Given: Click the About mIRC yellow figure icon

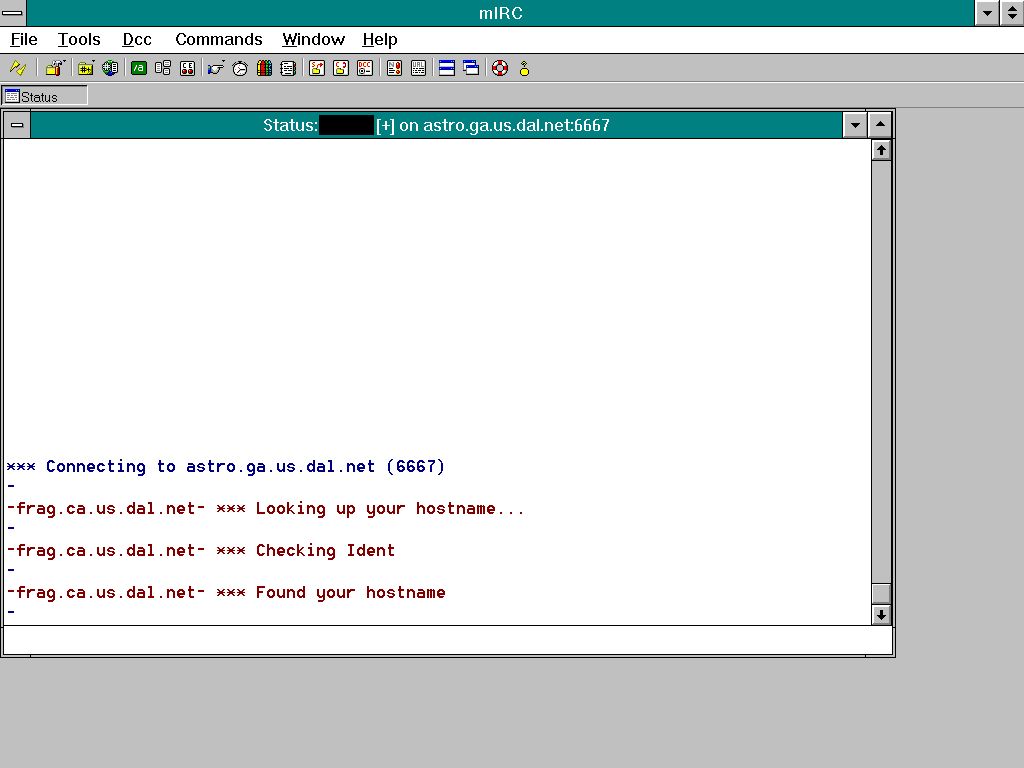Looking at the screenshot, I should (524, 68).
